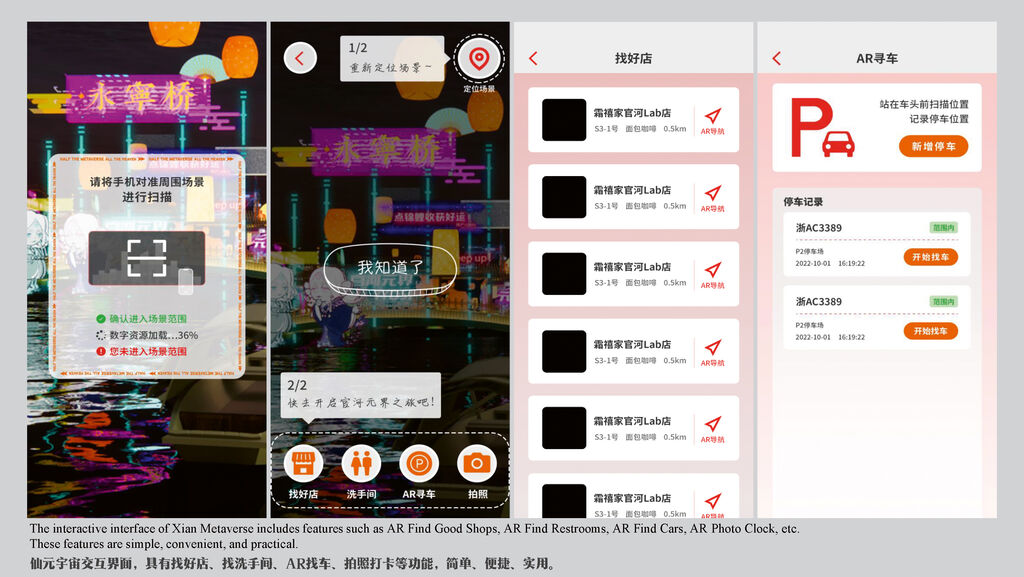Open the second 霜禧家官河Lab店 listing
The image size is (1024, 577).
(634, 197)
